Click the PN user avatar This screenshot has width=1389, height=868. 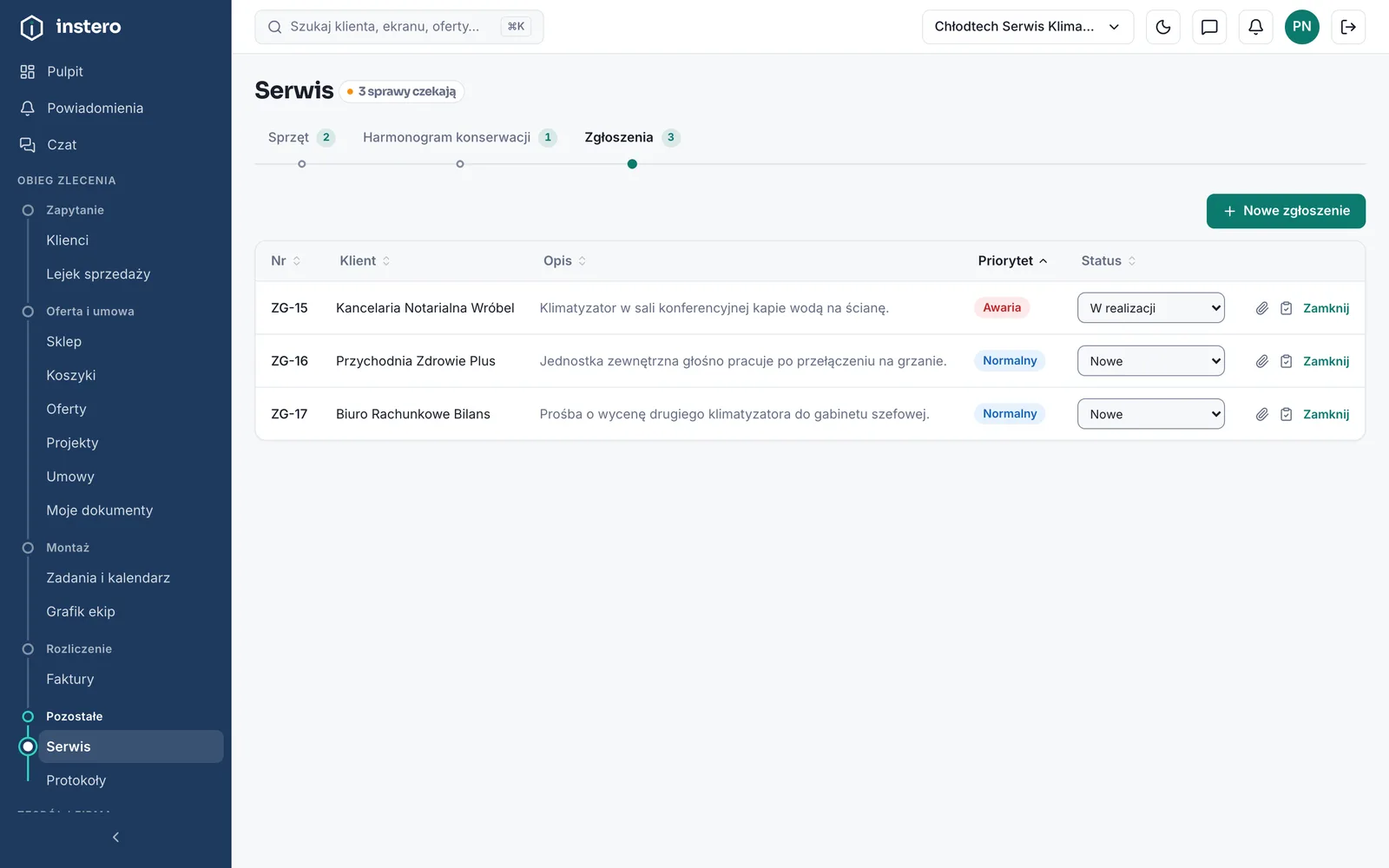[x=1302, y=27]
